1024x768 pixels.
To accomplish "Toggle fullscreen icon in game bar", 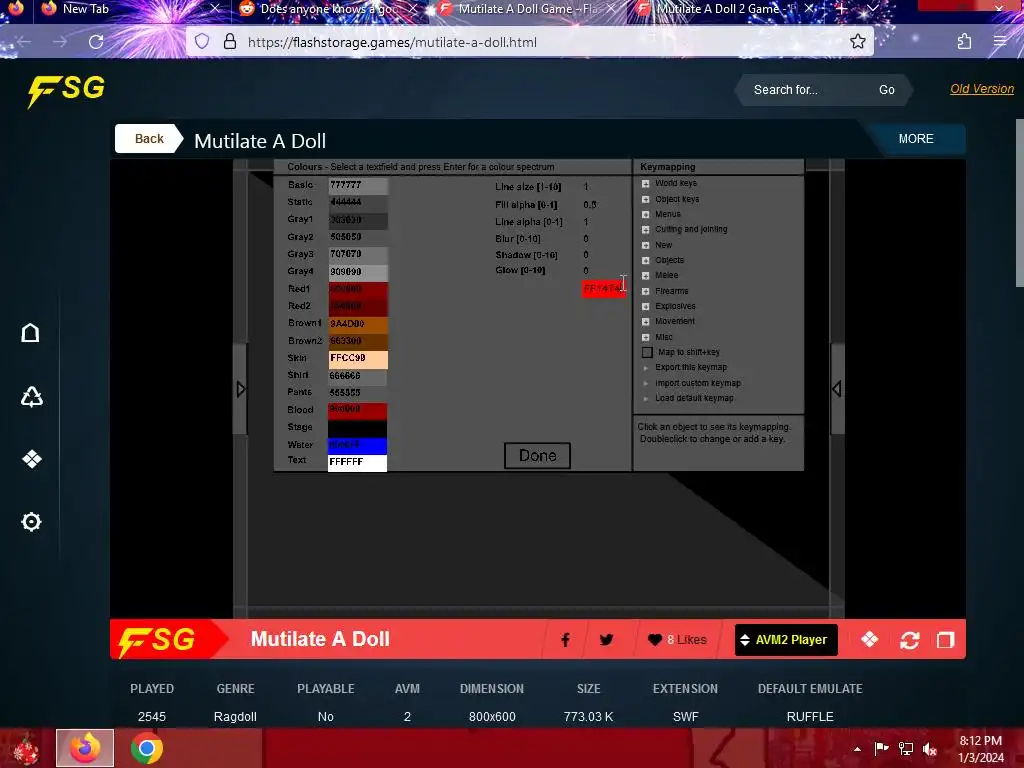I will [x=946, y=640].
